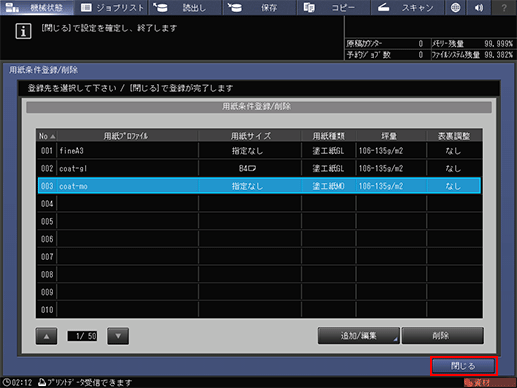Screen dimensions: 517x388
Task: Select the empty 005 registration slot
Action: [x=259, y=221]
